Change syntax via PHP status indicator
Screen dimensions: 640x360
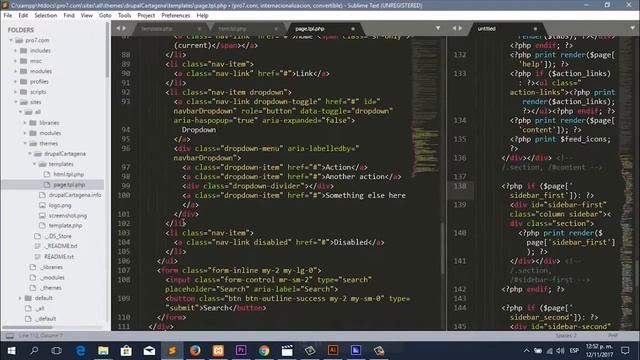613,336
